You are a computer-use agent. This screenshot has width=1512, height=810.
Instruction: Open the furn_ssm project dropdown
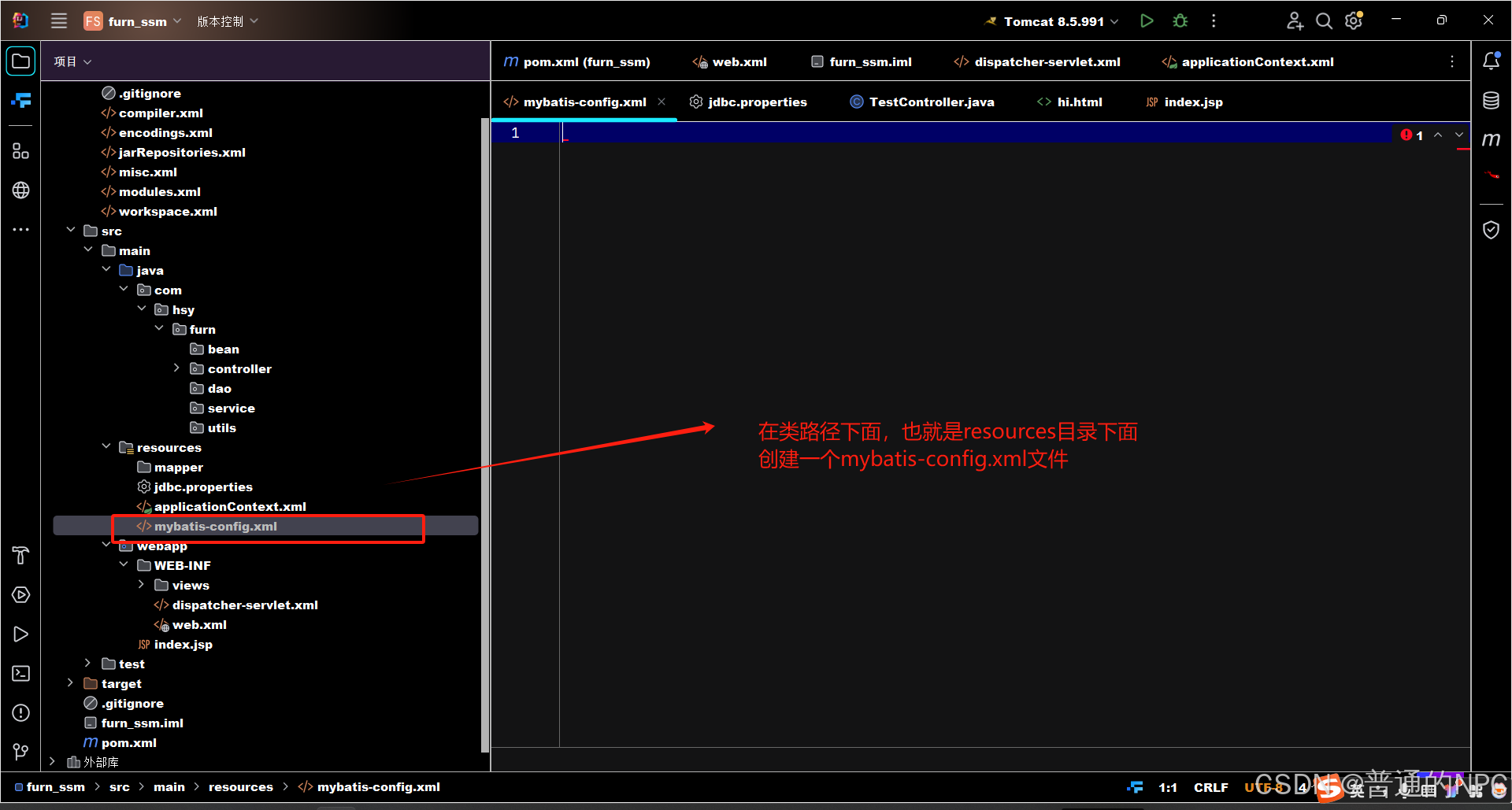coord(132,21)
